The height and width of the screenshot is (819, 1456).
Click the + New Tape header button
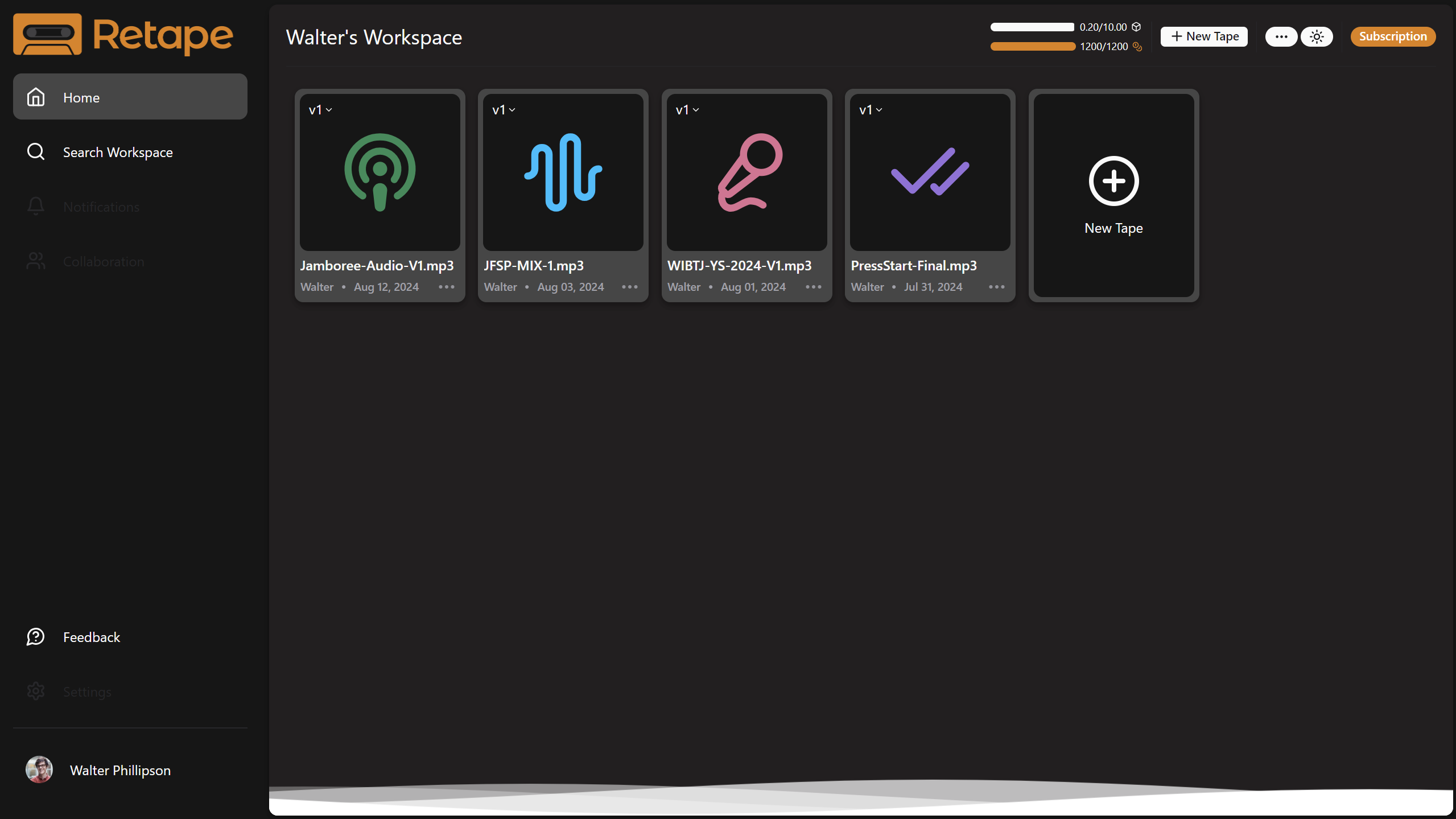pos(1204,36)
